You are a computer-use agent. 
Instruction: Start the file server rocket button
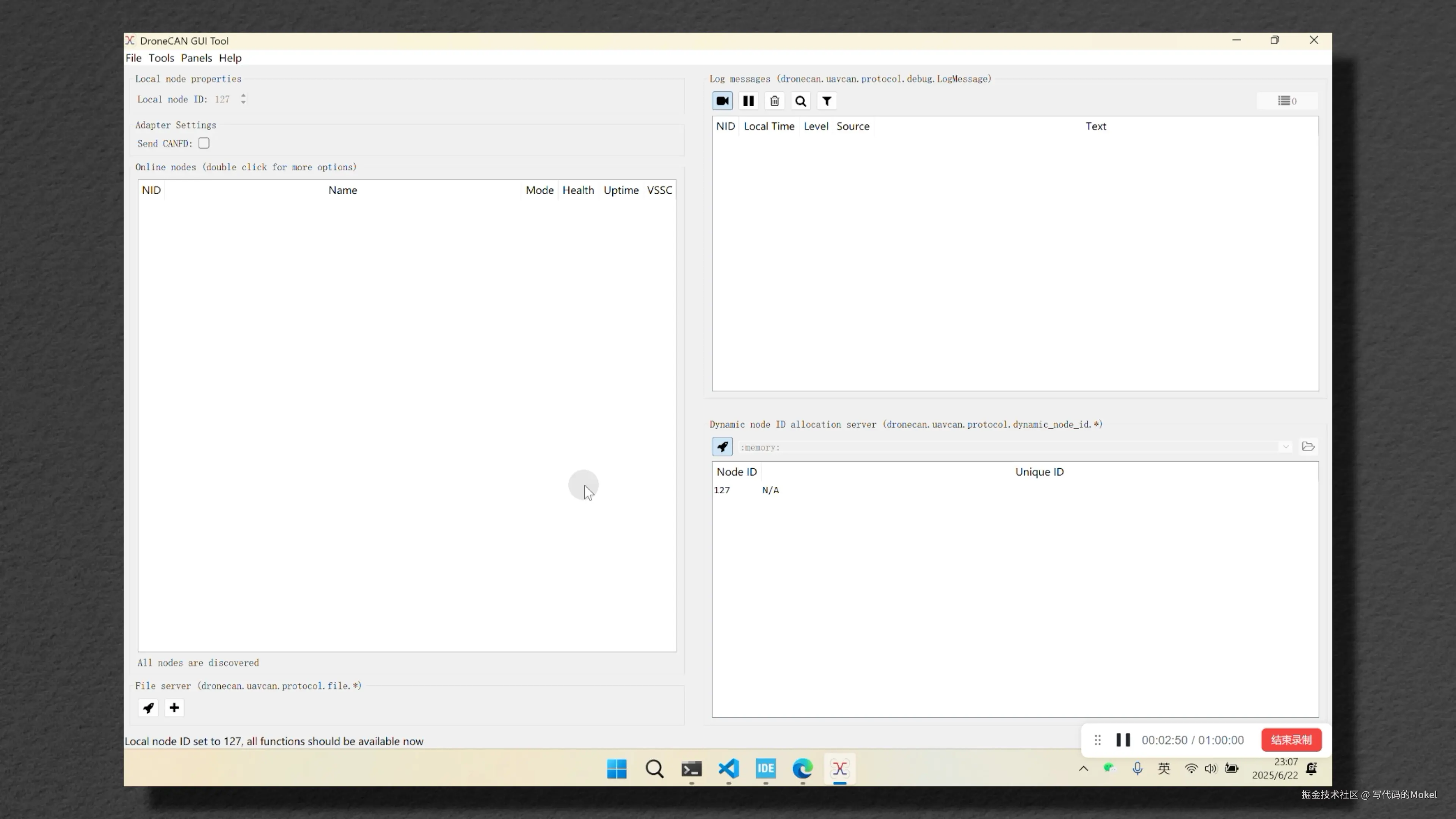(x=148, y=708)
